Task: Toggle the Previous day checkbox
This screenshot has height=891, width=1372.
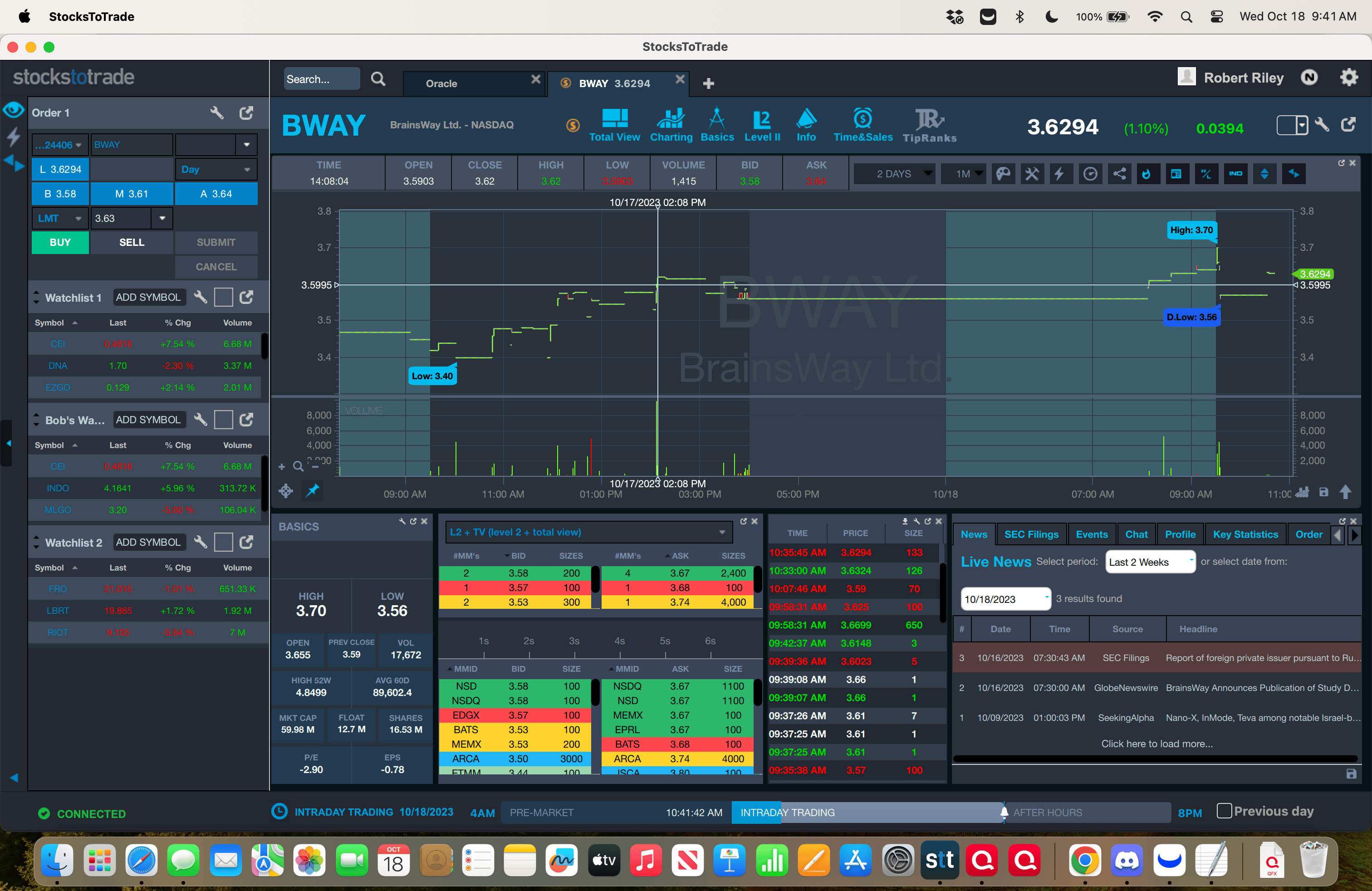Action: [x=1224, y=811]
